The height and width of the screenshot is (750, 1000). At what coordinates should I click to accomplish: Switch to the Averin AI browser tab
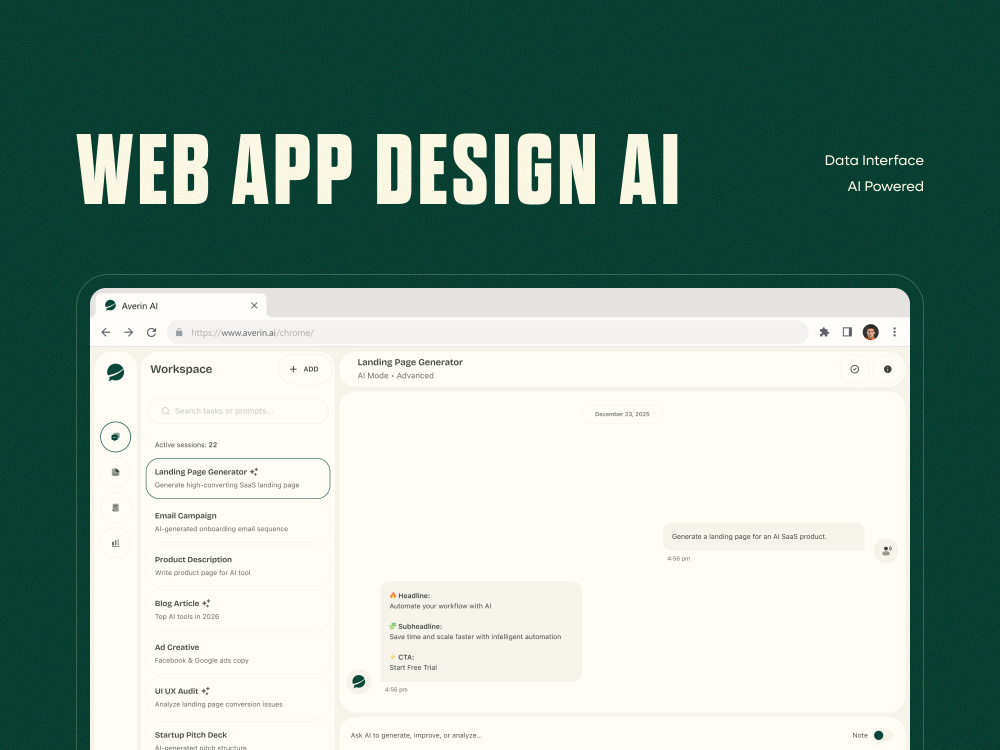180,305
